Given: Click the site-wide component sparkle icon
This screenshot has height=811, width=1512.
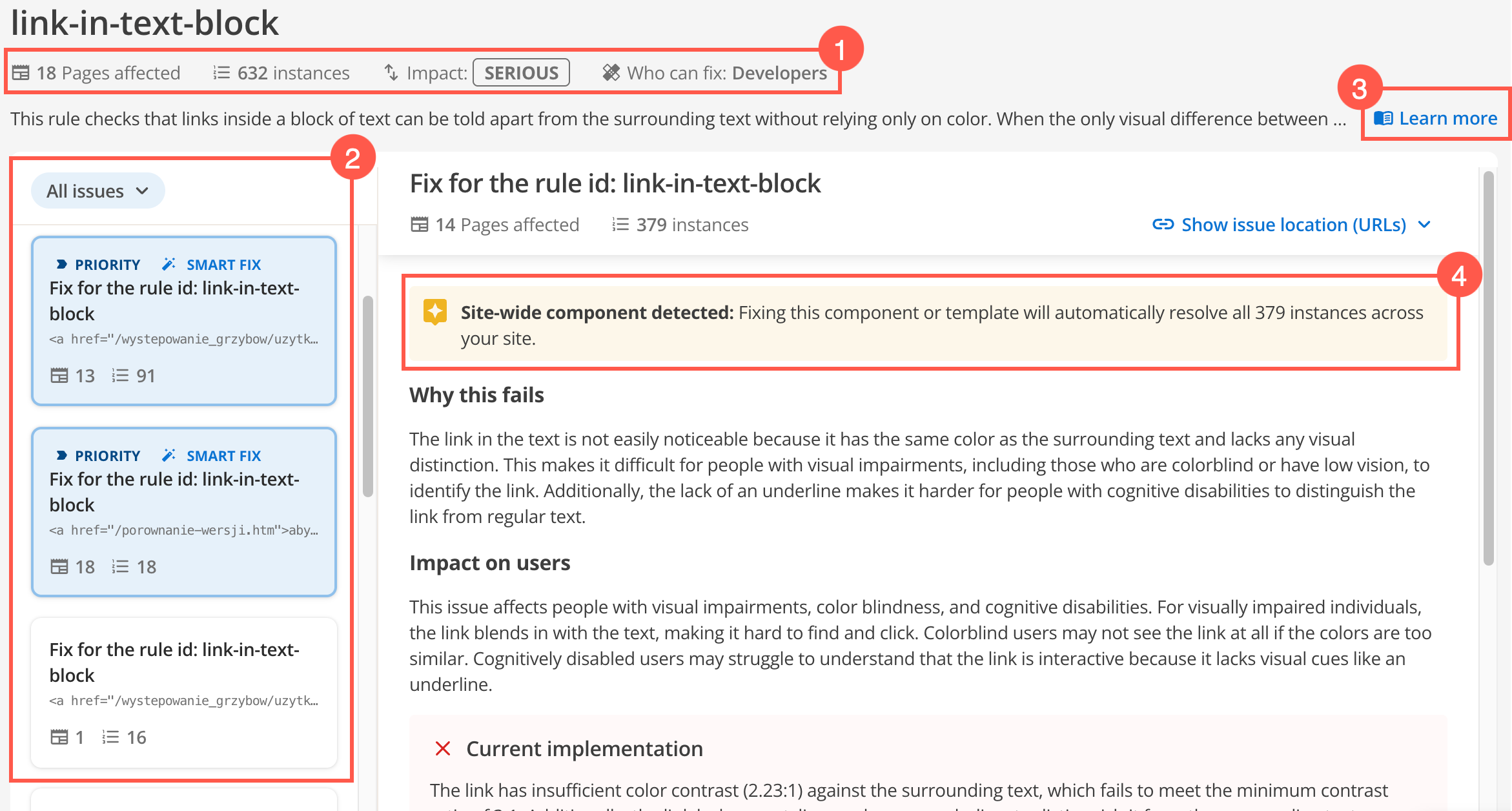Looking at the screenshot, I should (435, 312).
